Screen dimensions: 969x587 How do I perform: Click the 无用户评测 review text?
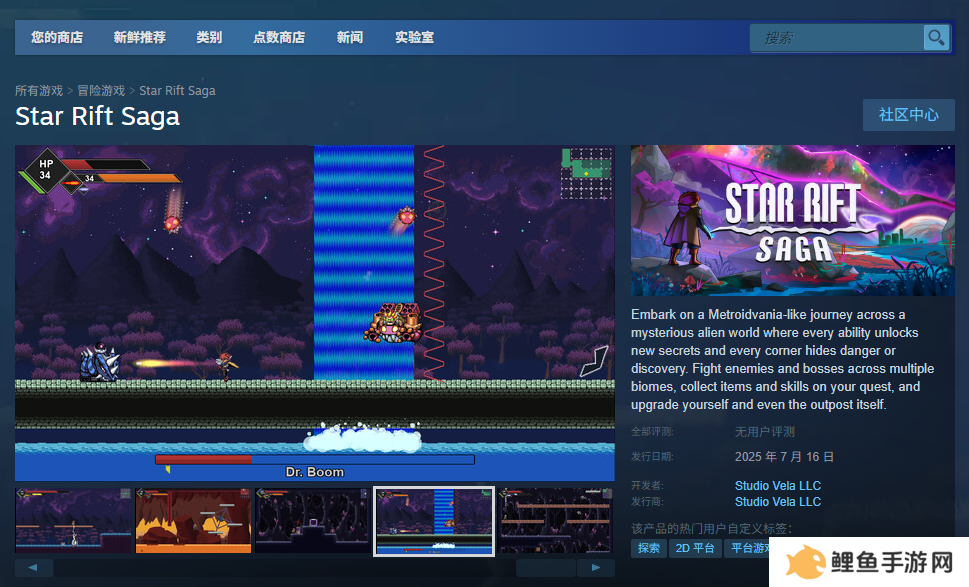click(764, 432)
